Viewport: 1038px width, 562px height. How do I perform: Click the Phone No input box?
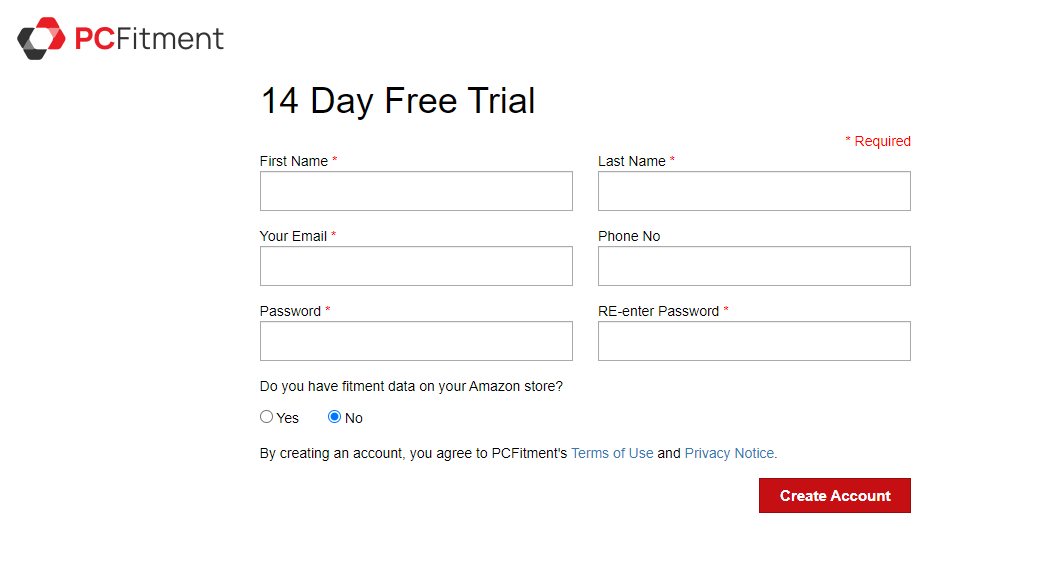pos(754,266)
